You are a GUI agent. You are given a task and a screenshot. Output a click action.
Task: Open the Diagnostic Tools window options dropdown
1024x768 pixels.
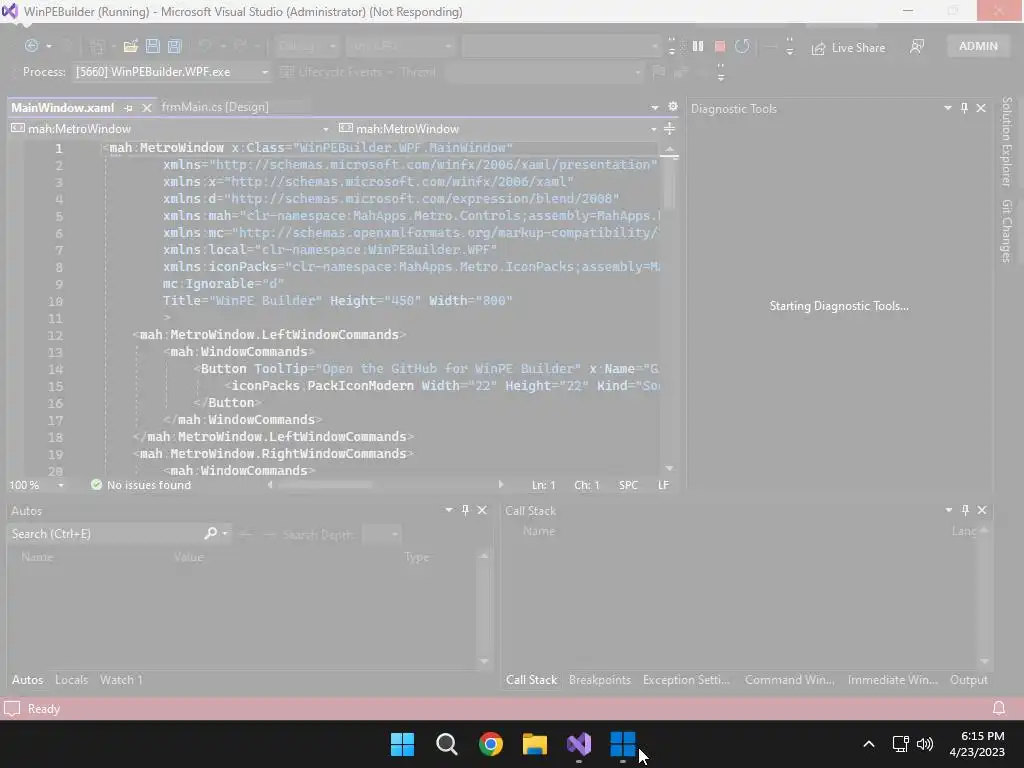[x=948, y=108]
